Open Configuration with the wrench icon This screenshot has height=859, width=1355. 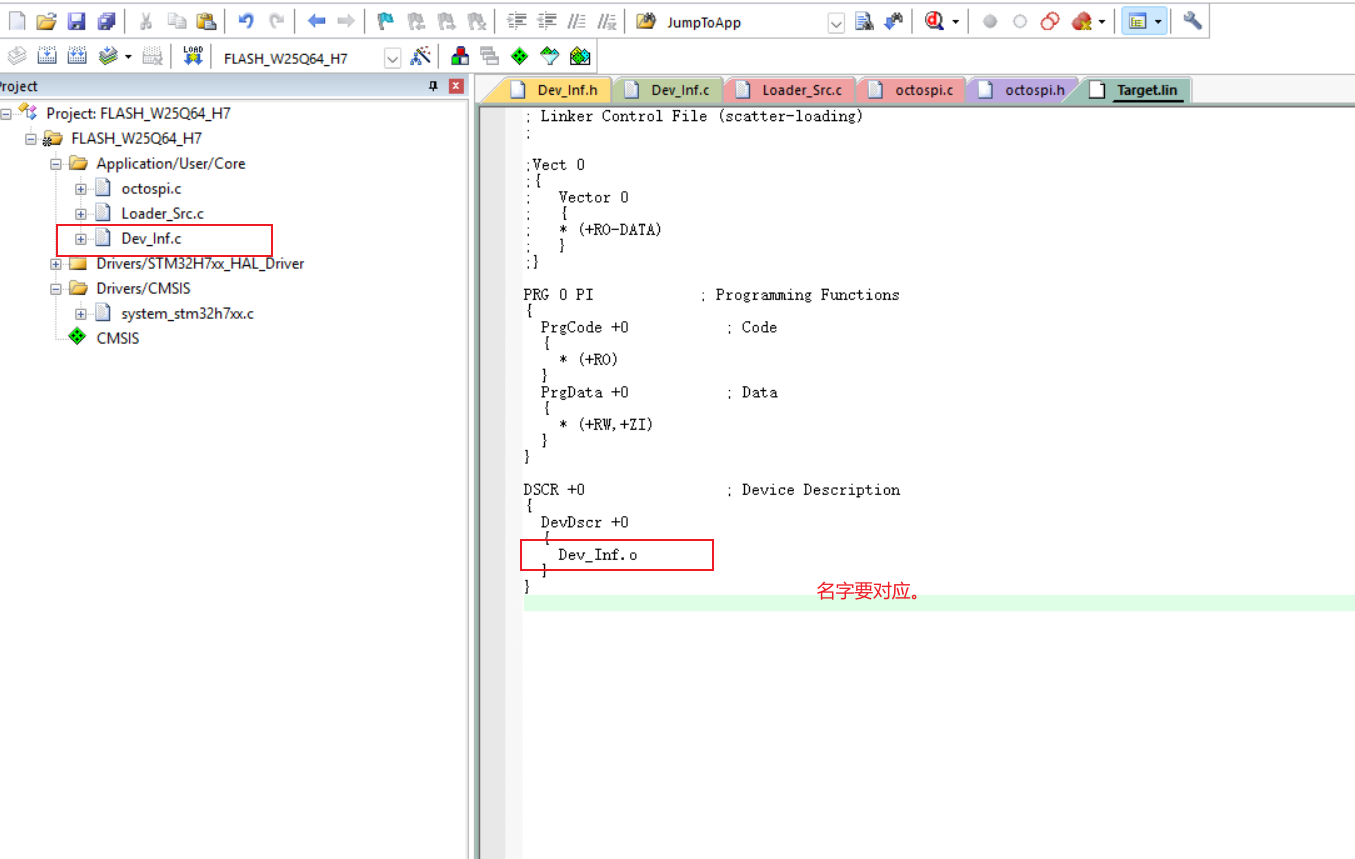click(1192, 21)
